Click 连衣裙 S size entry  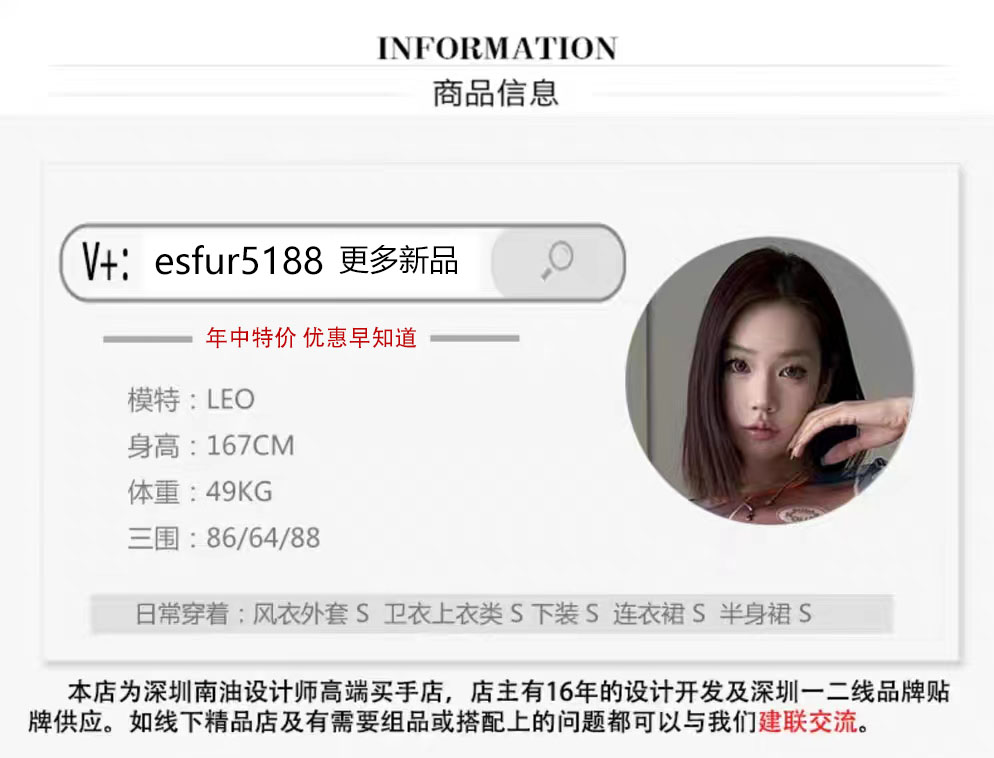(659, 613)
